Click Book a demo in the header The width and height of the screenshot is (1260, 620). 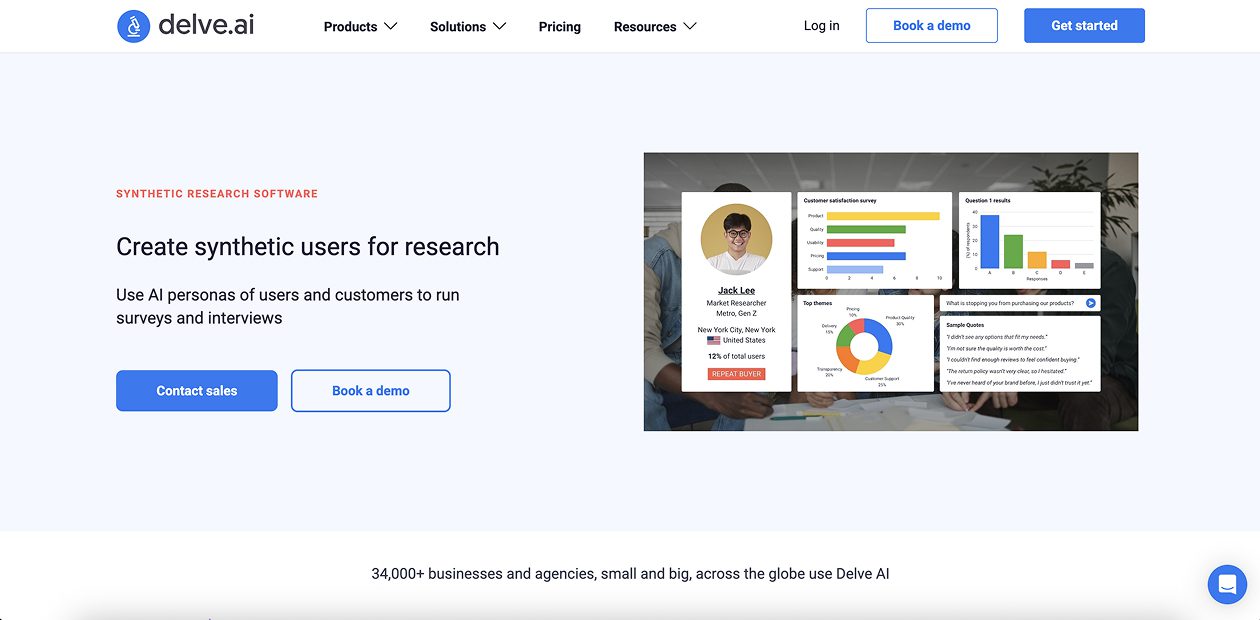coord(931,26)
